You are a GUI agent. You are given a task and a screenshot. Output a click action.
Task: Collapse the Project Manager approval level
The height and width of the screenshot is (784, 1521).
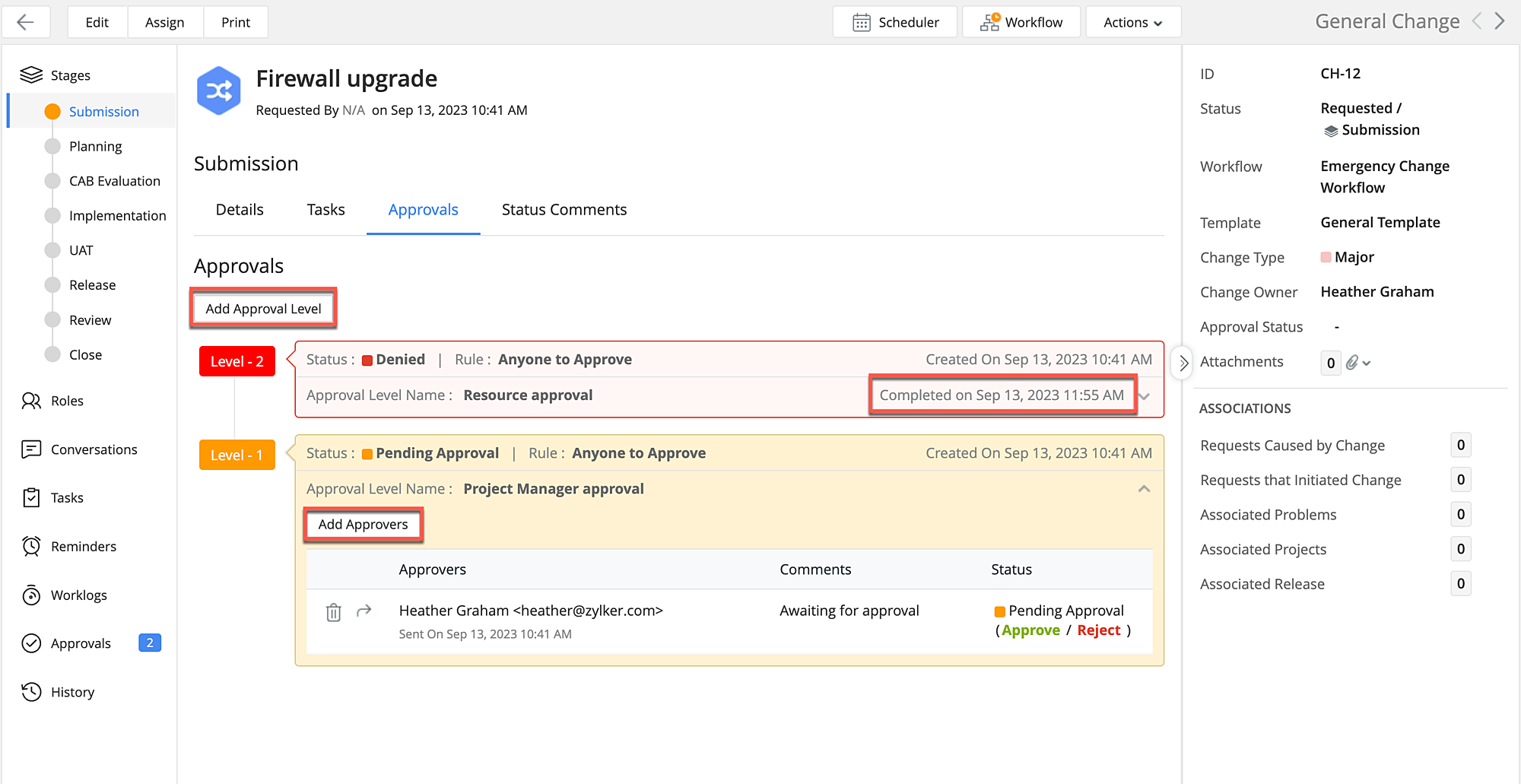click(1144, 489)
